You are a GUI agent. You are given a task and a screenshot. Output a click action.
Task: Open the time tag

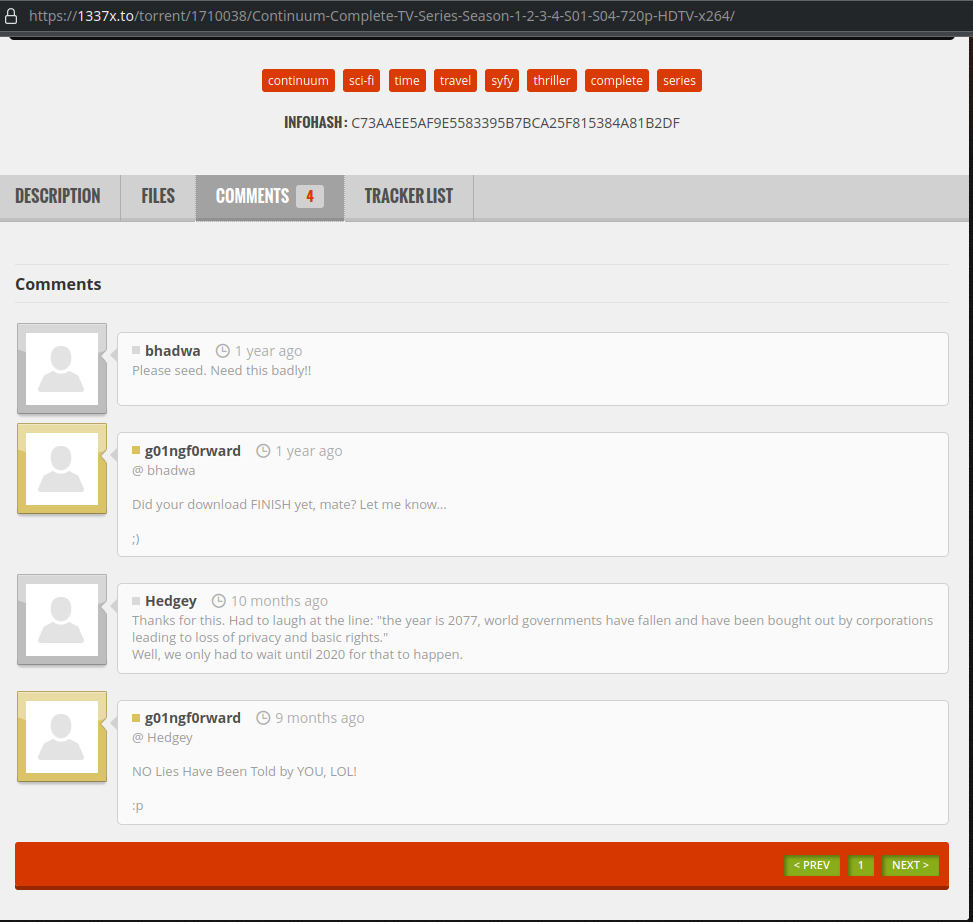pyautogui.click(x=407, y=81)
